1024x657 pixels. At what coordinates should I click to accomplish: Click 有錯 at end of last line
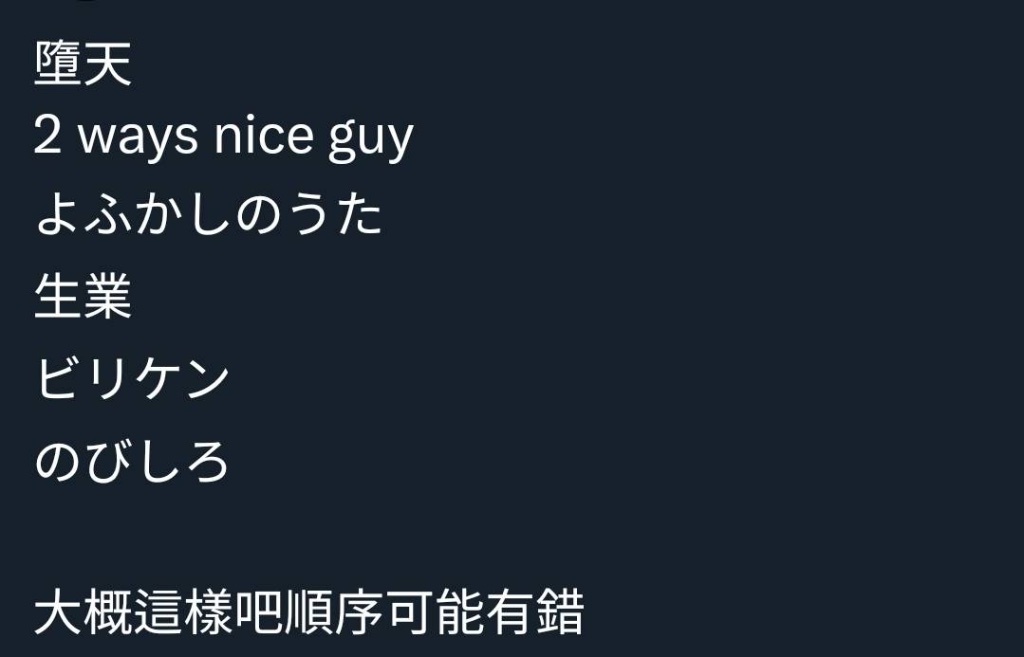tap(535, 612)
